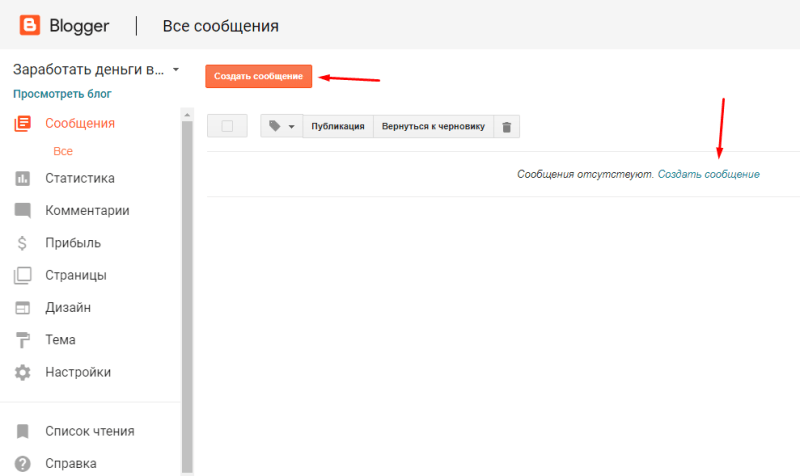Open the labels dropdown arrow beside tag
The height and width of the screenshot is (476, 800).
pos(292,127)
